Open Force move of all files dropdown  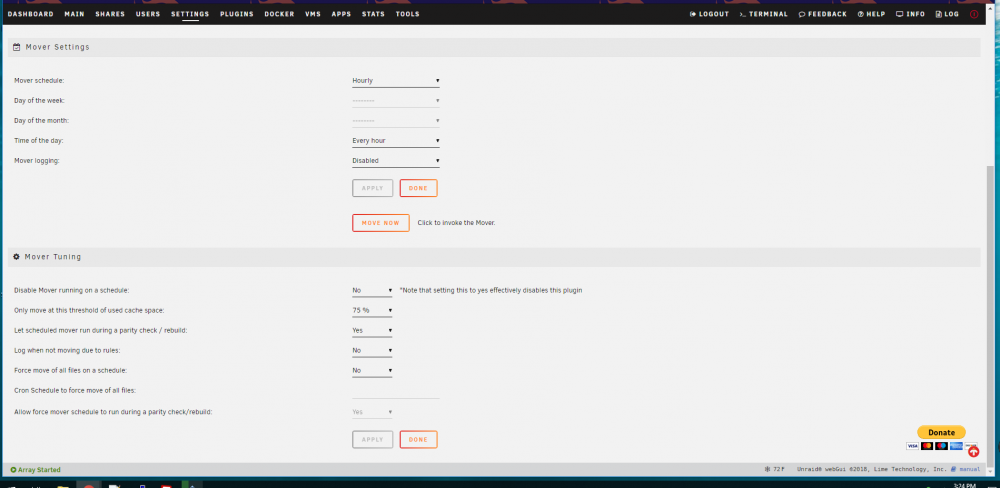pyautogui.click(x=372, y=370)
